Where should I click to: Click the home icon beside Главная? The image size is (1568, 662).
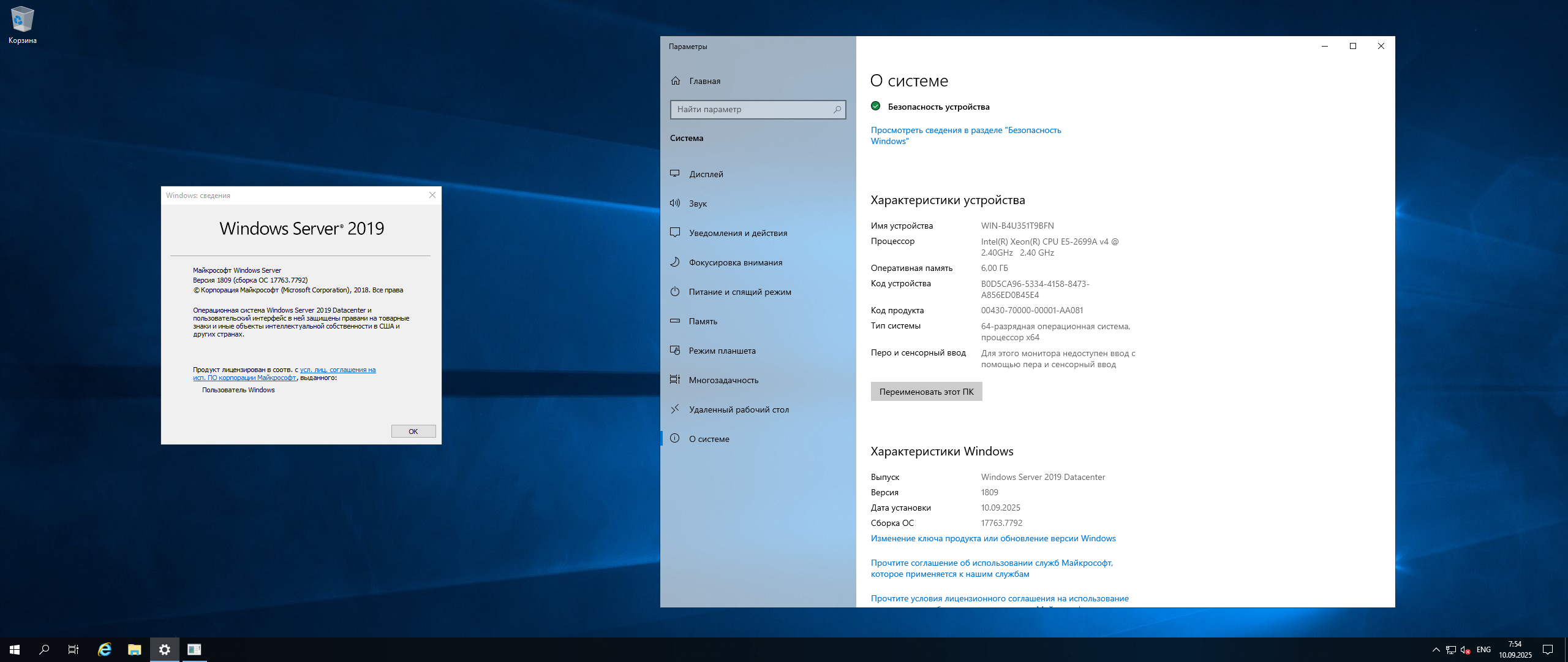pos(676,81)
